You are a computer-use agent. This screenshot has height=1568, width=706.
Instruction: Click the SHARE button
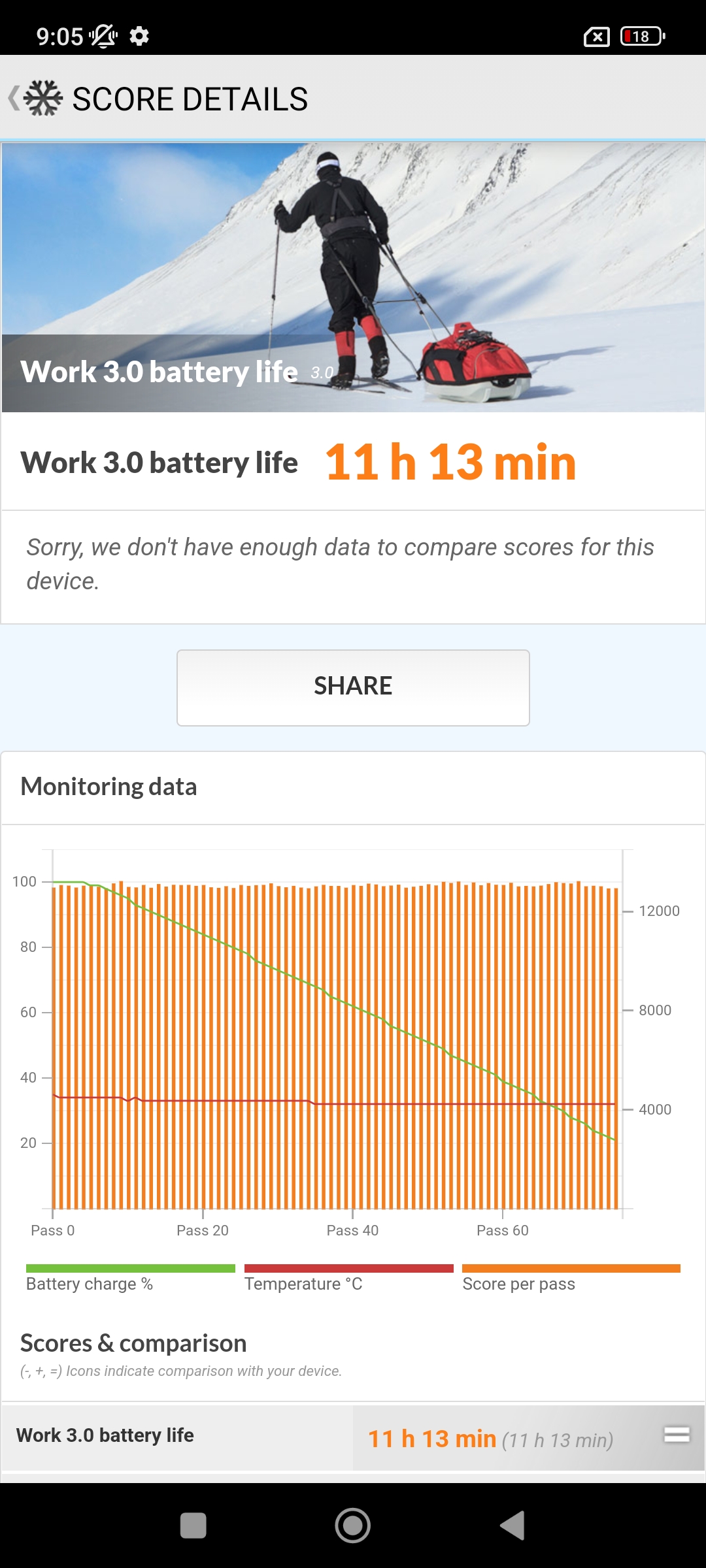[353, 687]
